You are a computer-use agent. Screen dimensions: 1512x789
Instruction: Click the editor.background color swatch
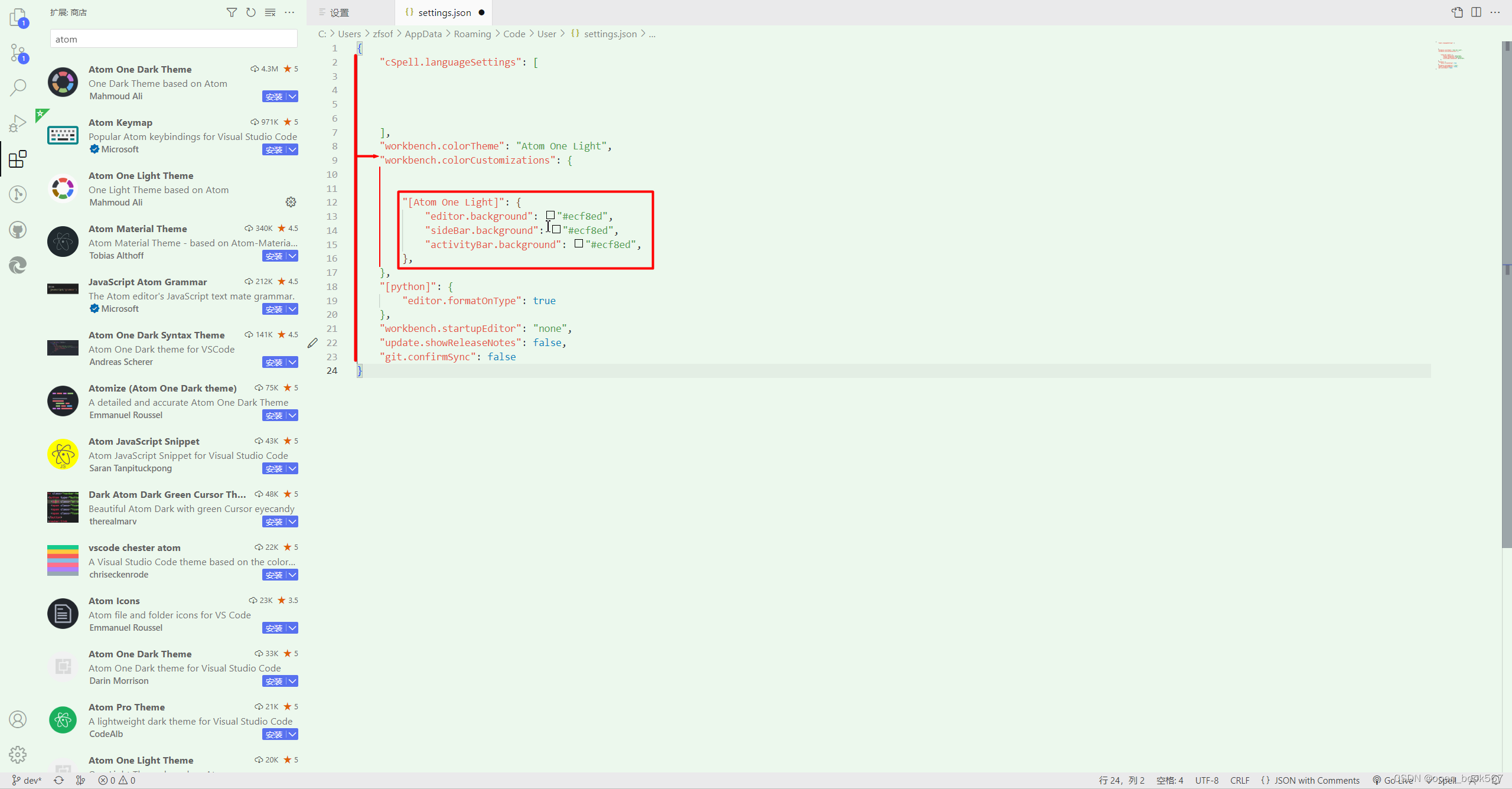point(550,216)
